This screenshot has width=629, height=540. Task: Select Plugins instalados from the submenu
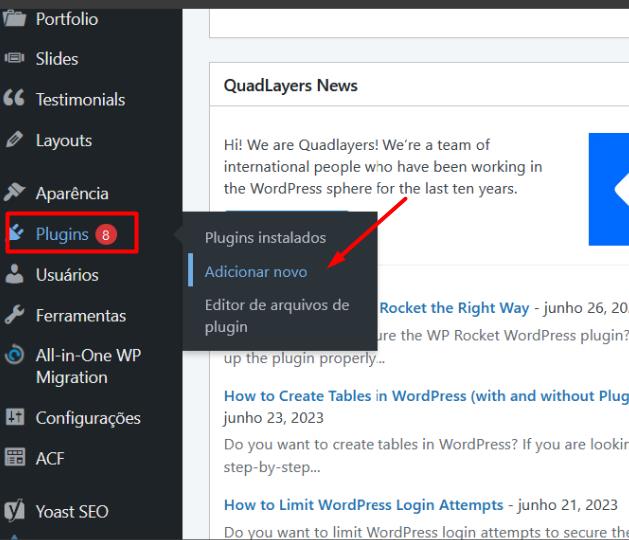265,238
